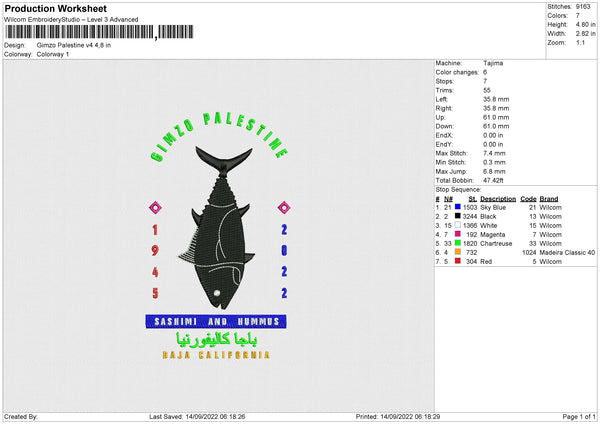Click the Magenta color swatch
This screenshot has height=424, width=600.
point(458,234)
